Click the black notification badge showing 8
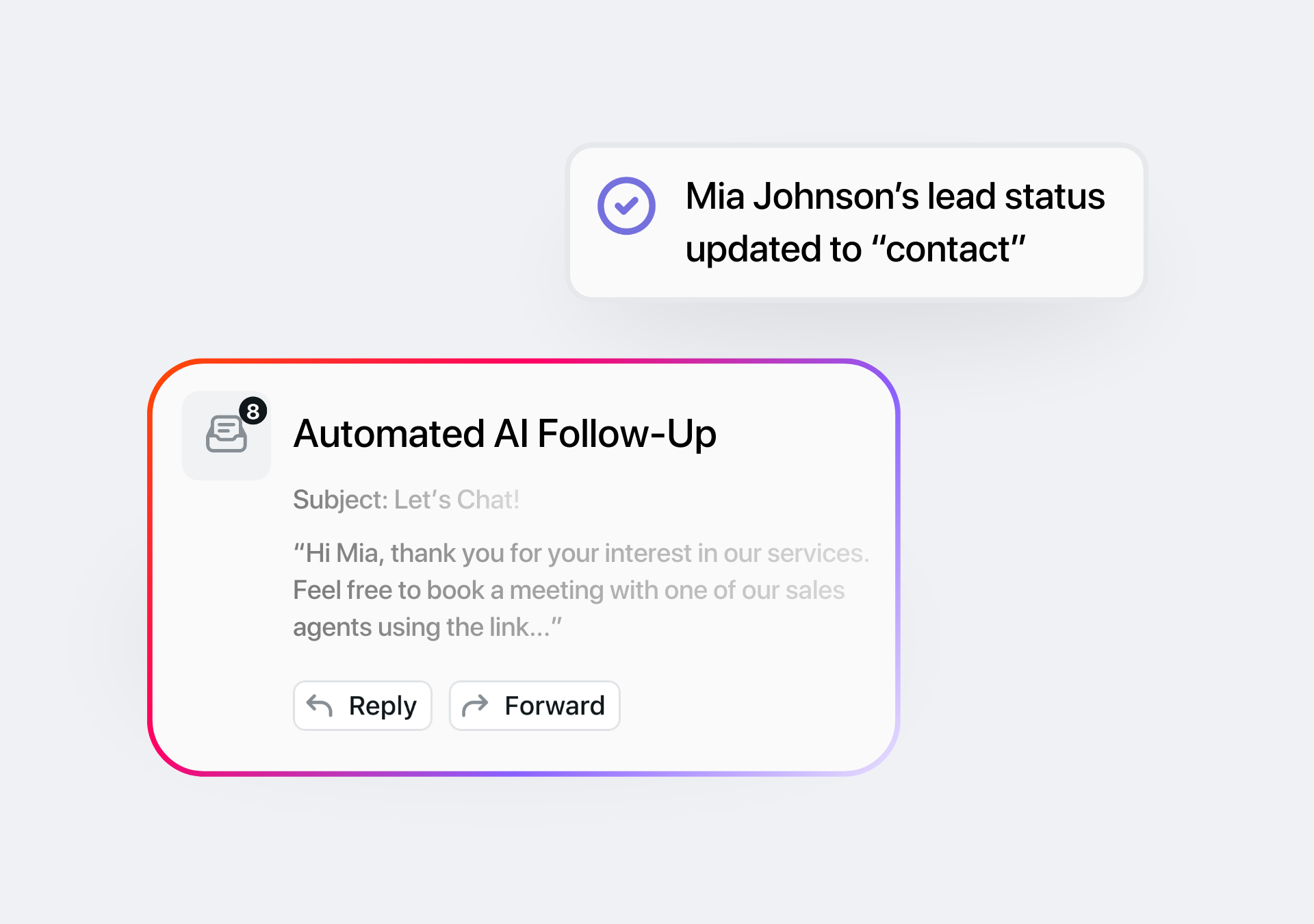The height and width of the screenshot is (924, 1314). [253, 411]
